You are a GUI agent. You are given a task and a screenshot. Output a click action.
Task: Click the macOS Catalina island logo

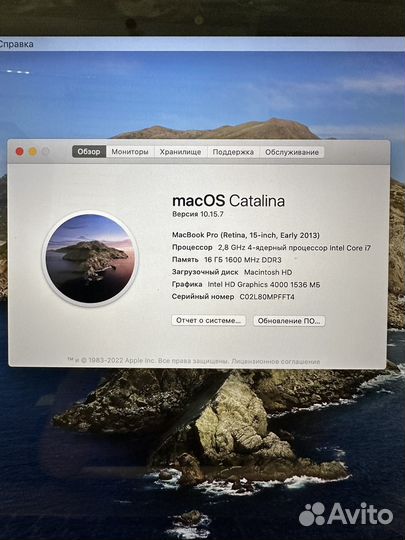pyautogui.click(x=90, y=259)
